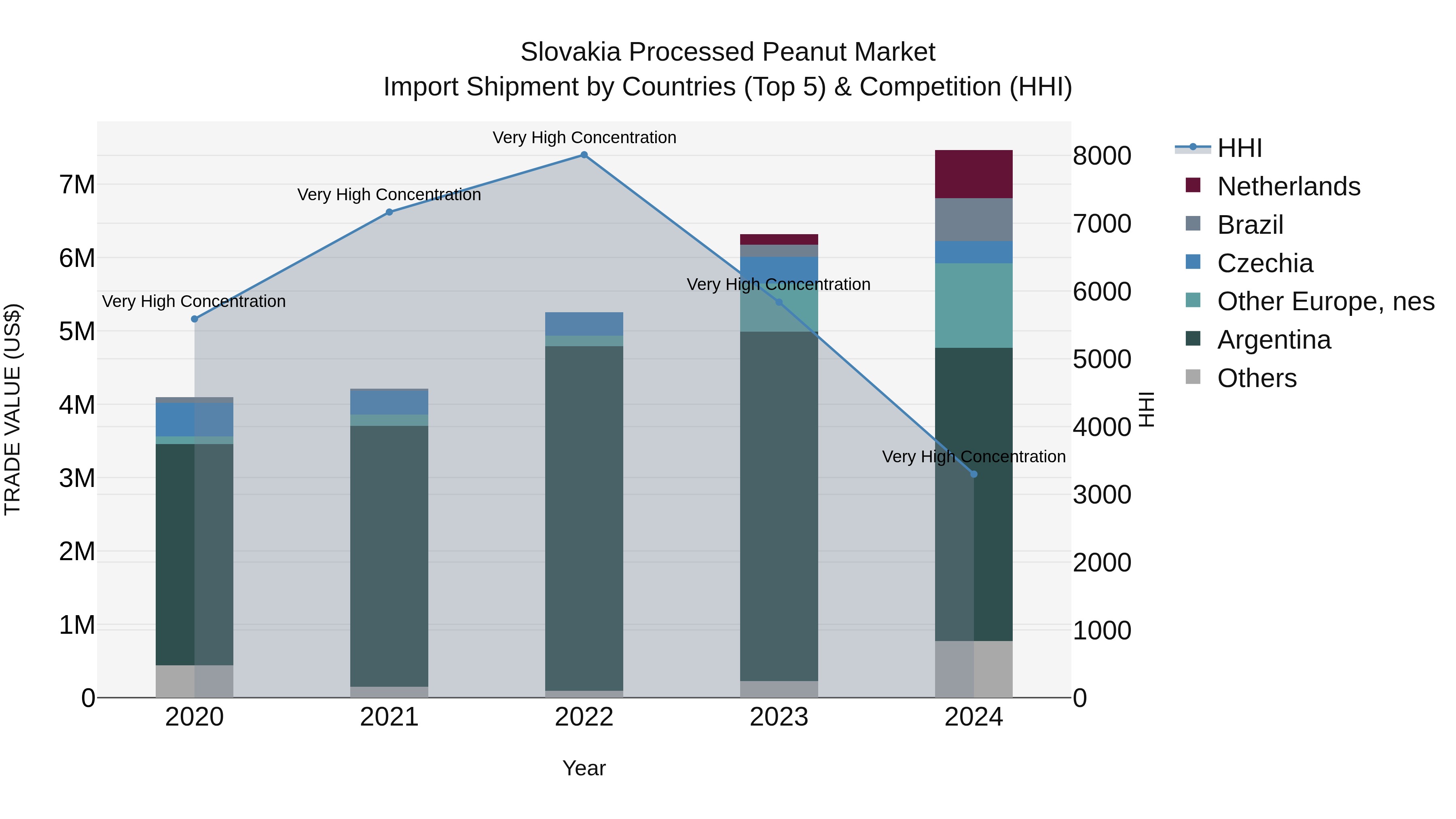Toggle the Argentina legend entry
This screenshot has width=1456, height=819.
click(x=1258, y=340)
